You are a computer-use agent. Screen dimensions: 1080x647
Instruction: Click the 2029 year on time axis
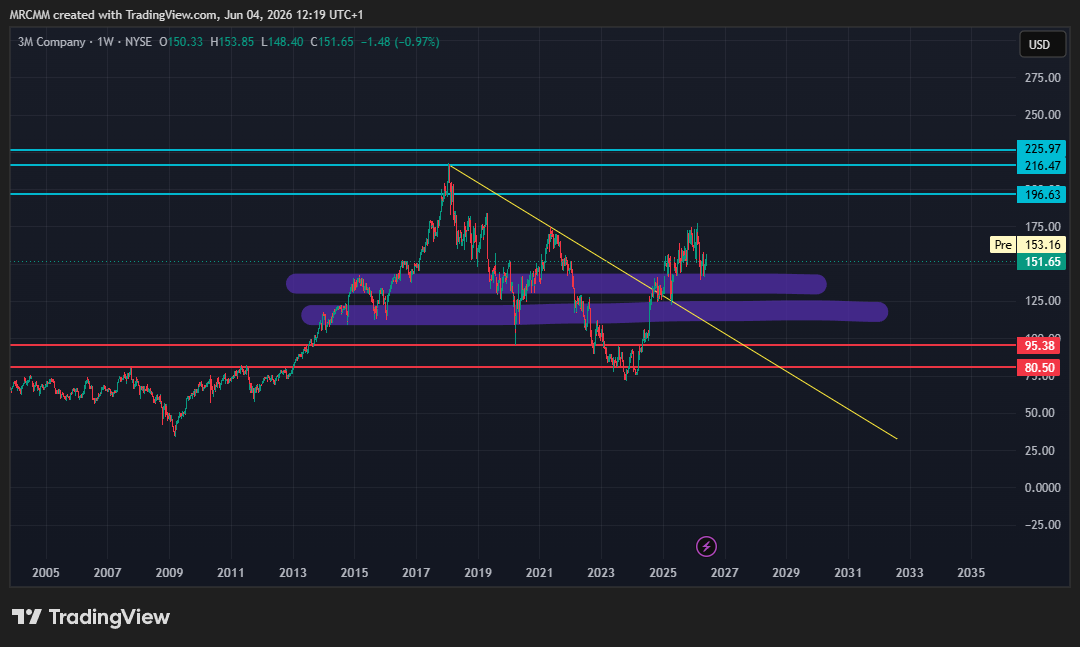(786, 573)
